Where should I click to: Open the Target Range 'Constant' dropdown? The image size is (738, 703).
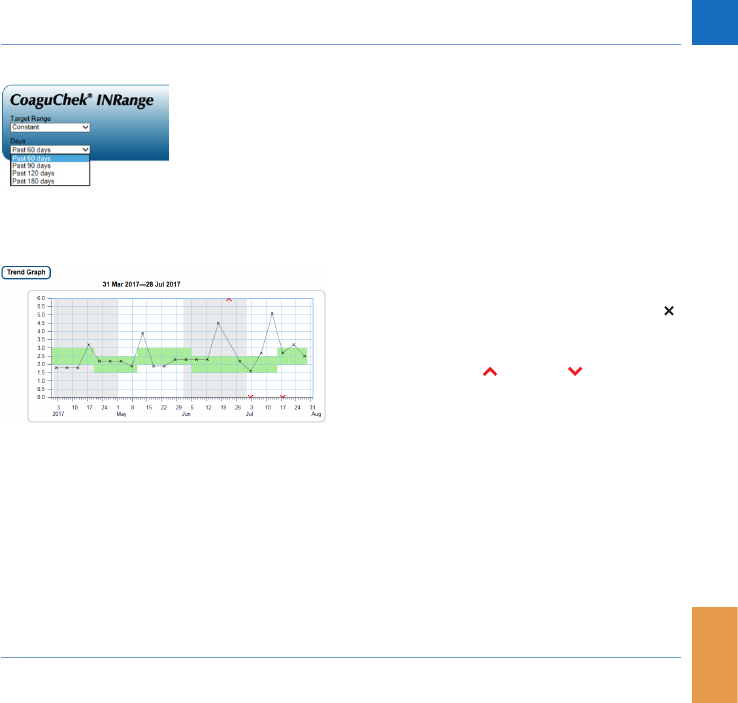coord(50,128)
